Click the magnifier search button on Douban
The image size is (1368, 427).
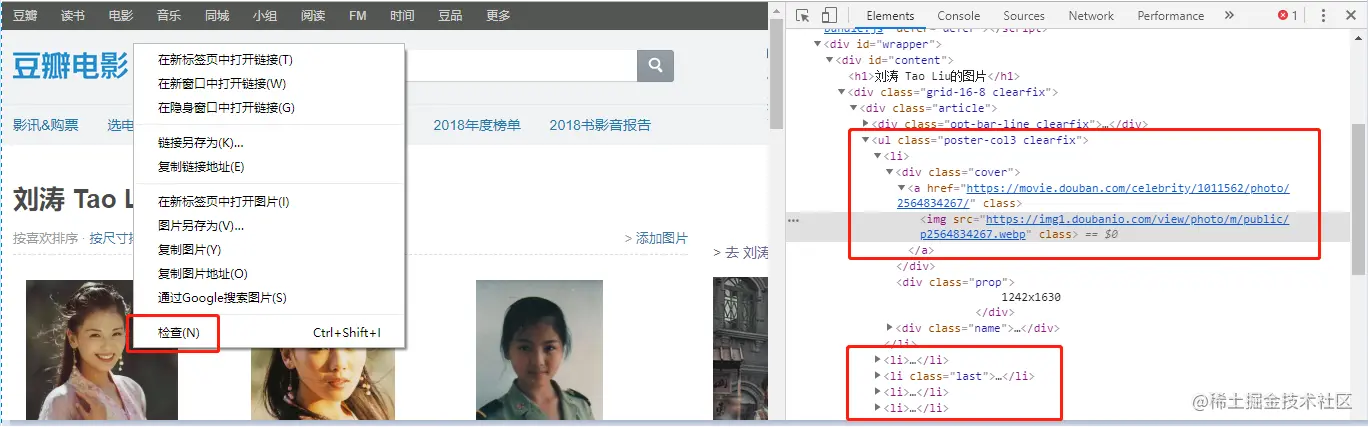(656, 65)
